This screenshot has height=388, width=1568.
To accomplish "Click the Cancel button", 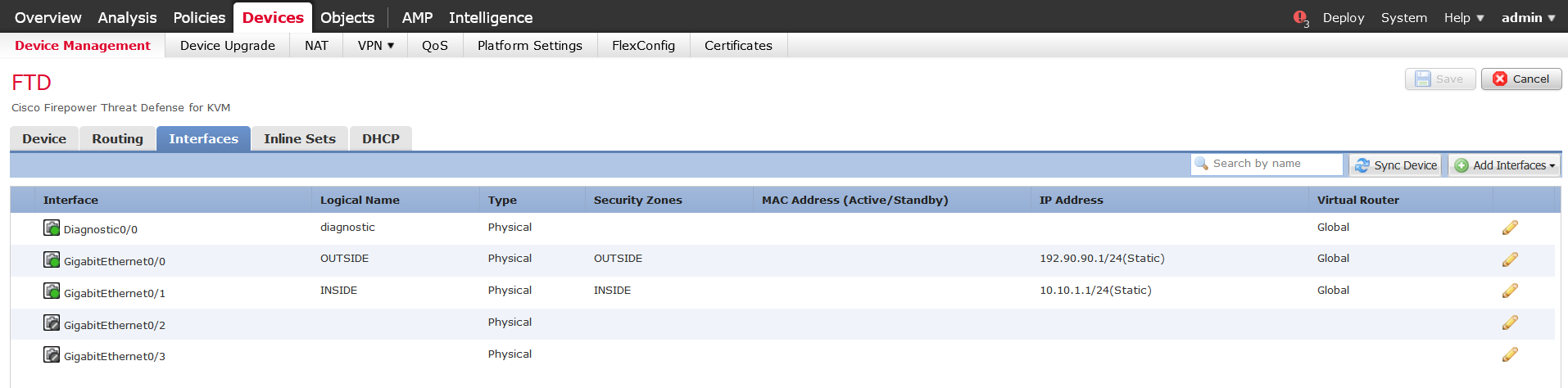I will point(1521,79).
